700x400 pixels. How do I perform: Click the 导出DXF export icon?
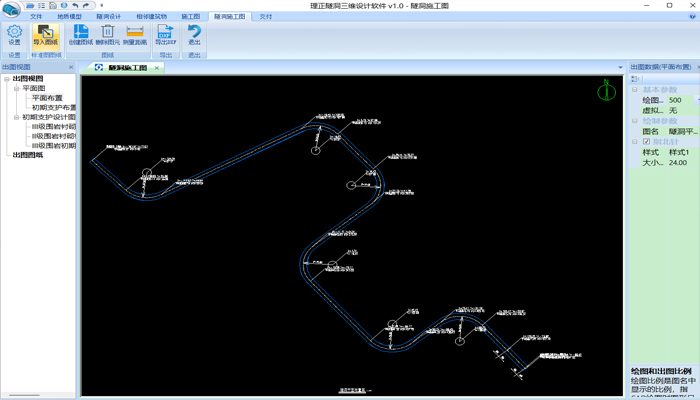coord(165,35)
